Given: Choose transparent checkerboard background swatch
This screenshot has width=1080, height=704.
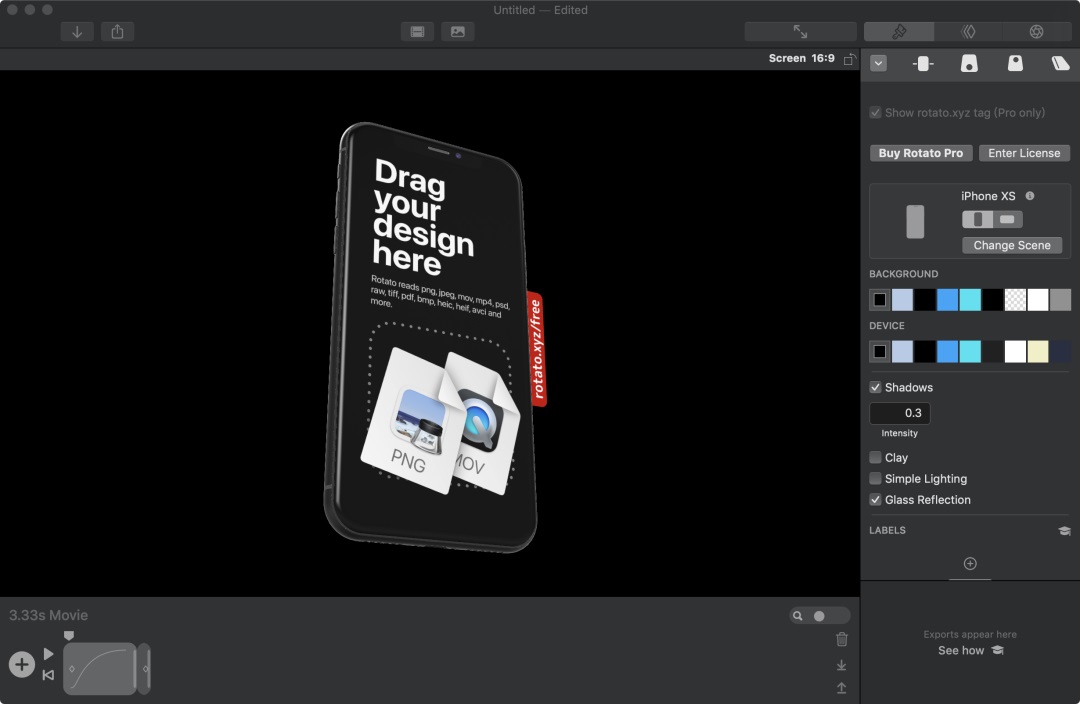Looking at the screenshot, I should pos(1015,300).
